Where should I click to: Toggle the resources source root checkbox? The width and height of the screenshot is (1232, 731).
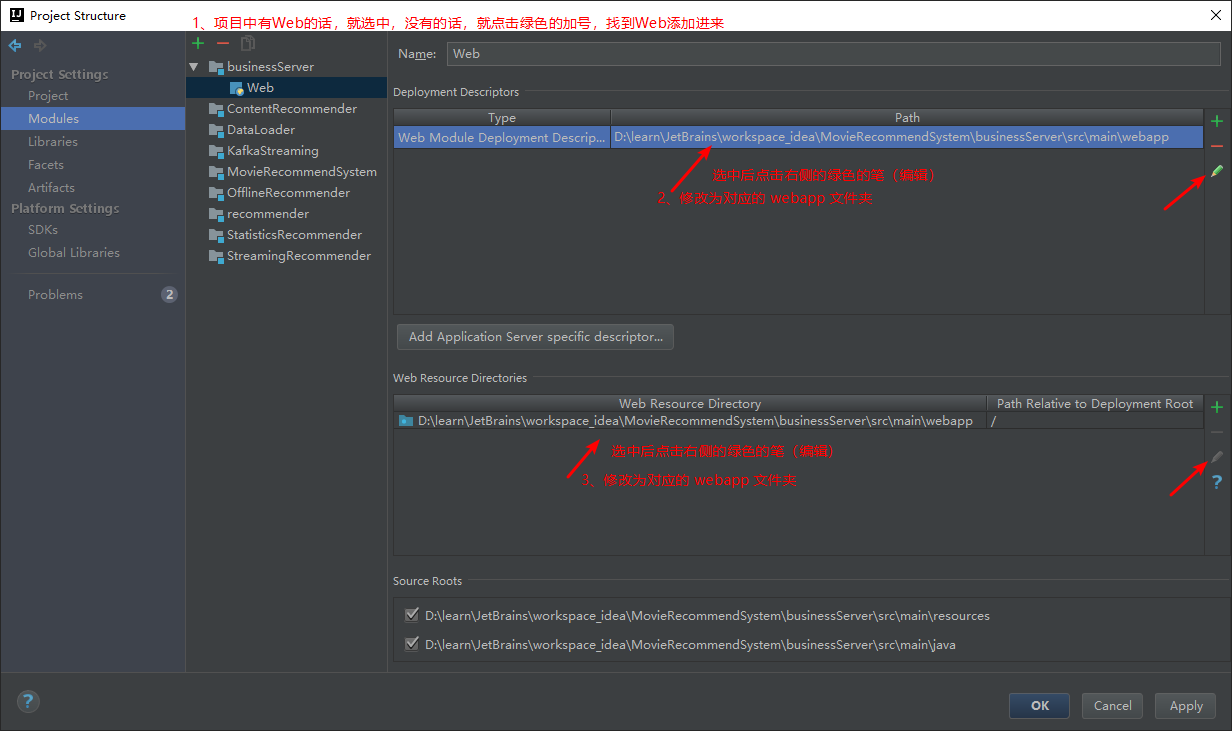(412, 614)
